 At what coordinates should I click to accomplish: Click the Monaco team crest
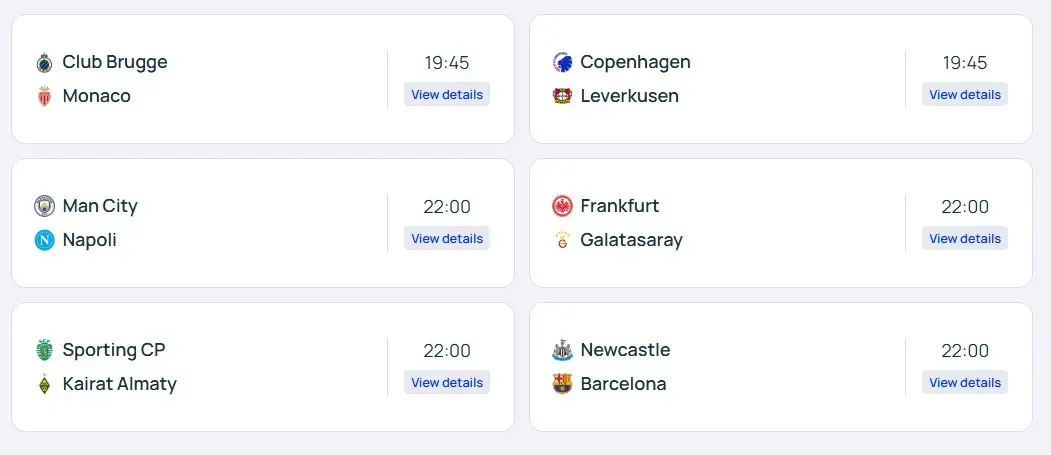coord(44,97)
